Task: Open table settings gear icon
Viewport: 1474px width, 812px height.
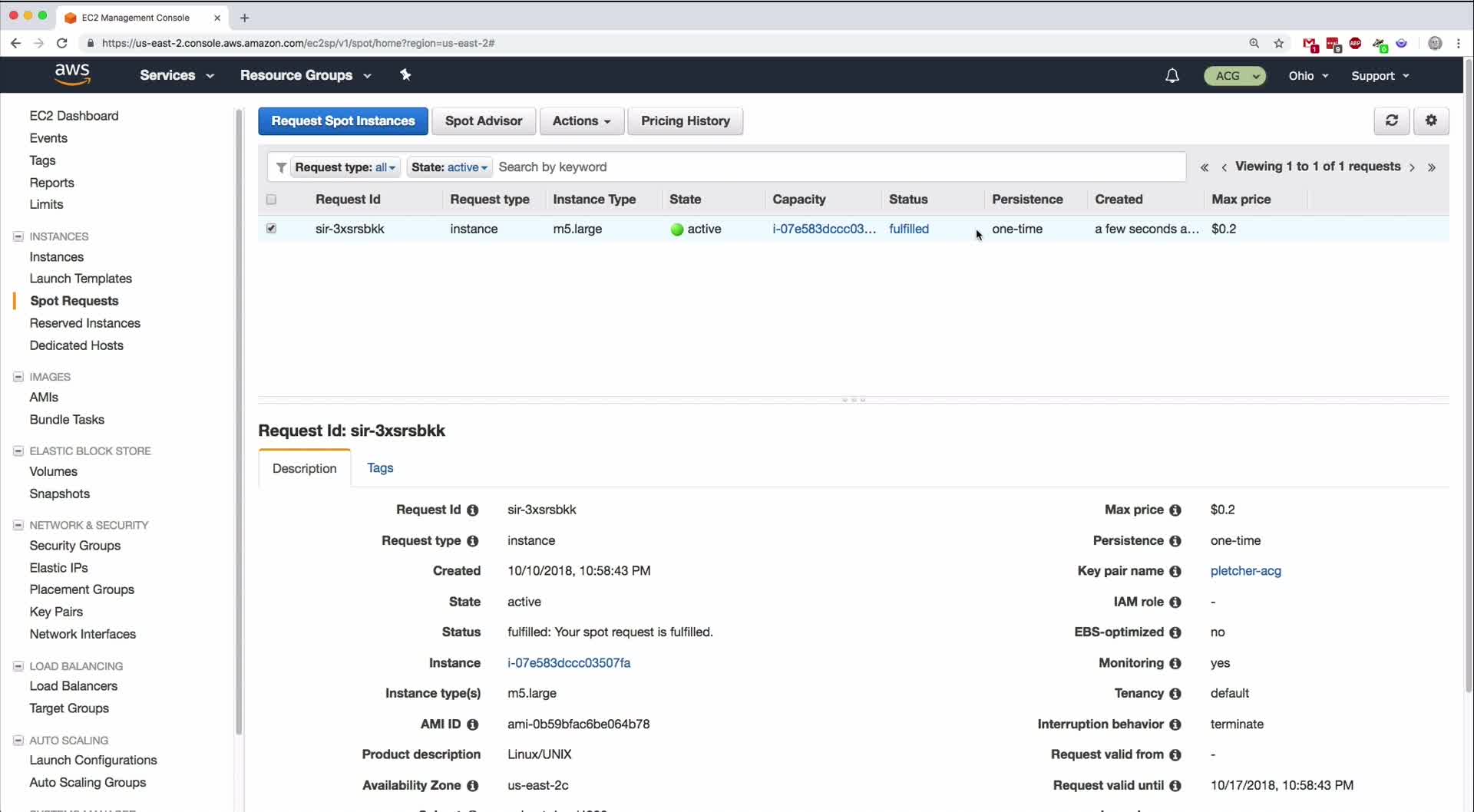Action: [1431, 120]
